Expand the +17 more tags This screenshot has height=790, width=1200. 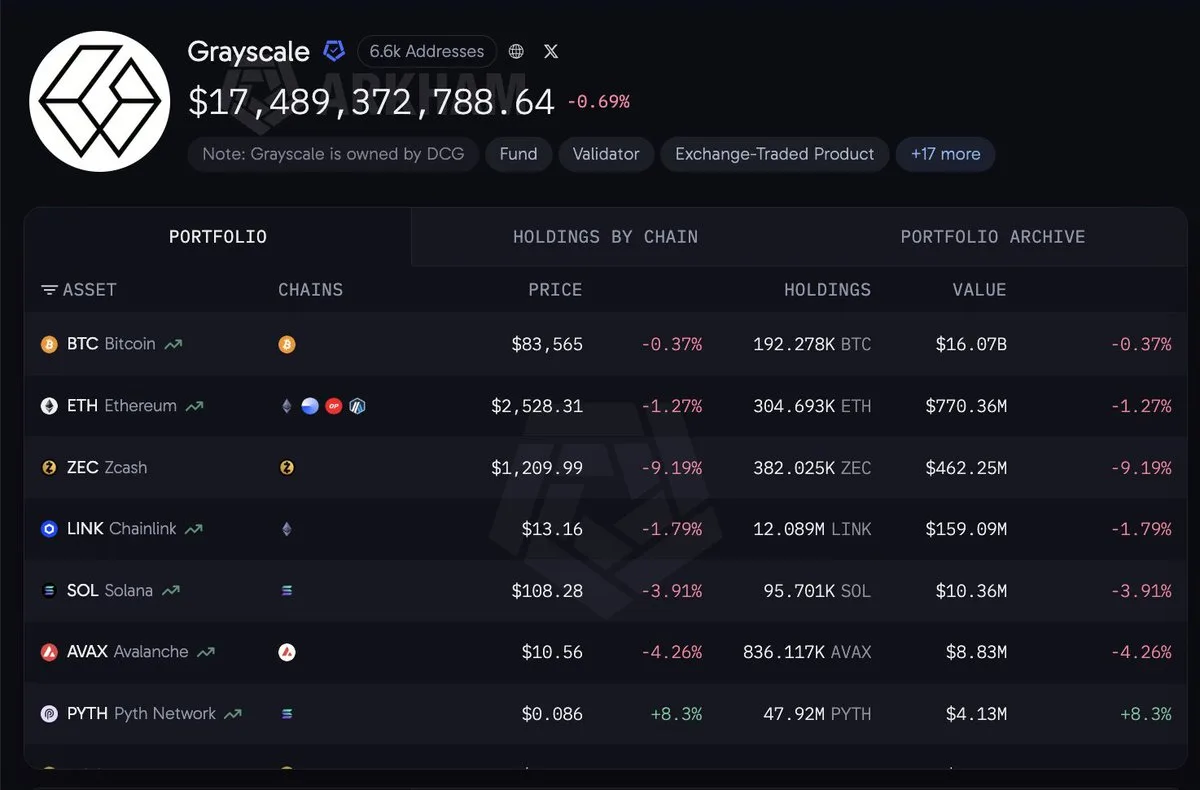click(945, 154)
